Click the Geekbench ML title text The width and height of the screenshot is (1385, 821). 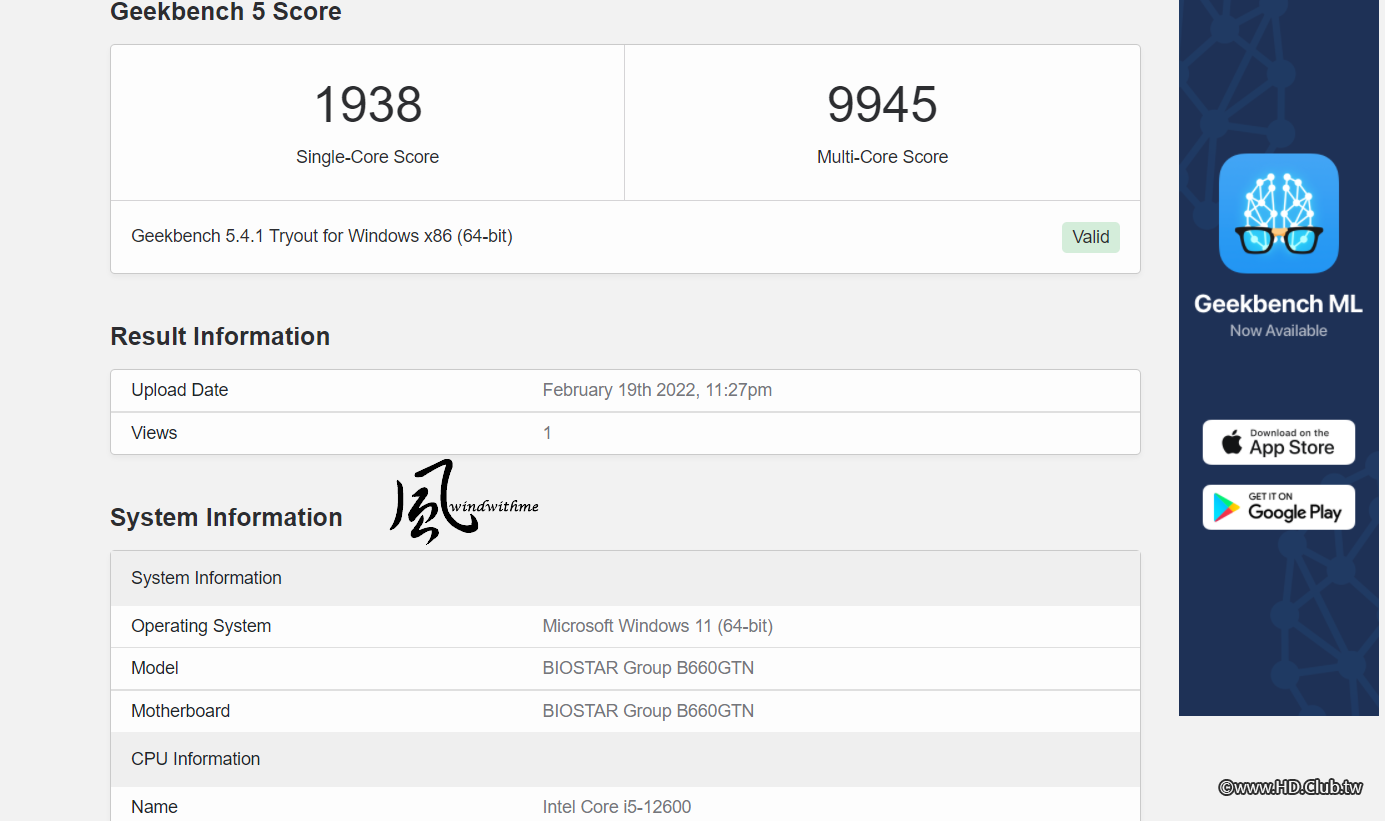click(1278, 304)
